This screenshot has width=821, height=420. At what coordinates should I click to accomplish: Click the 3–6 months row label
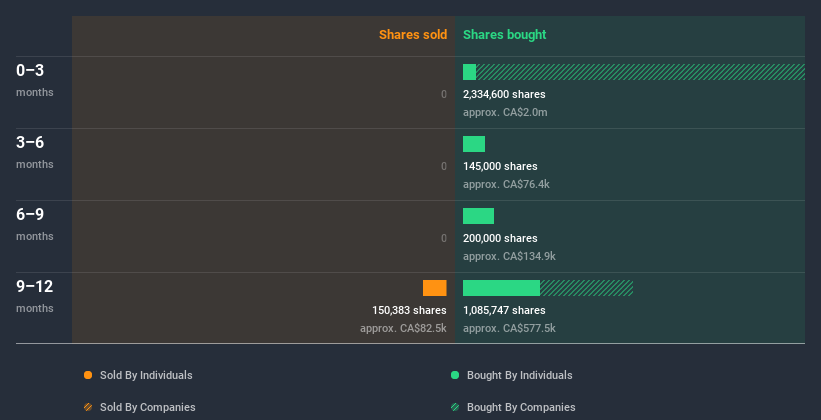click(35, 152)
